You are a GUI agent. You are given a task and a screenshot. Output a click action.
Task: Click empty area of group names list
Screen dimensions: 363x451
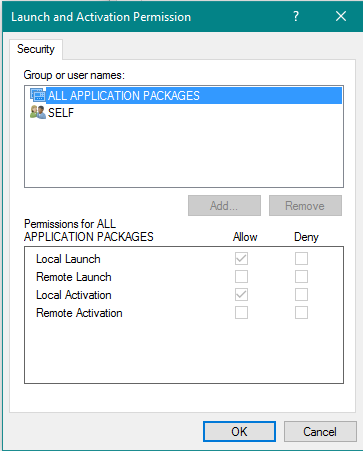pos(184,153)
